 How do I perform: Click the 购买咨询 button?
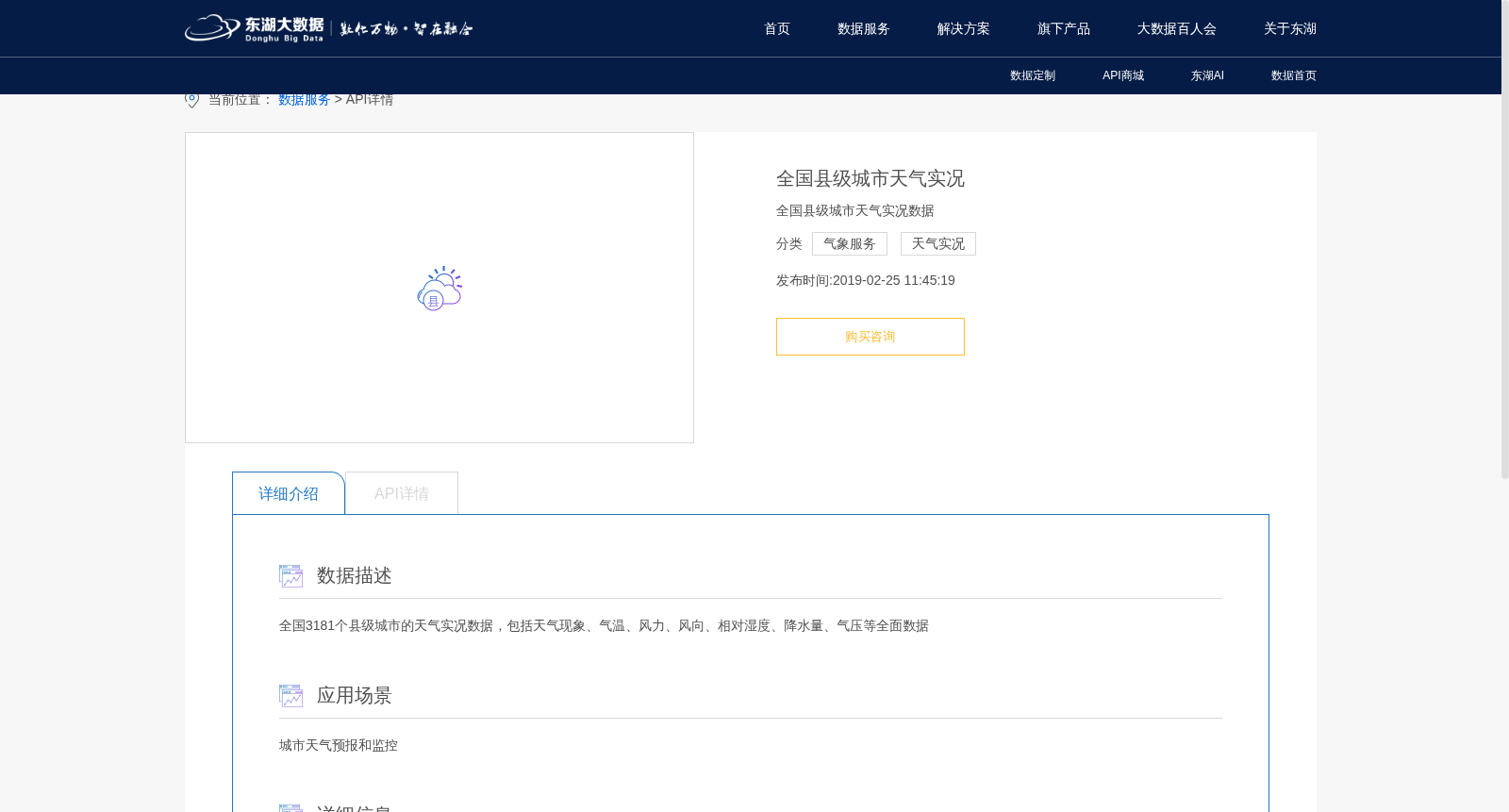point(871,337)
